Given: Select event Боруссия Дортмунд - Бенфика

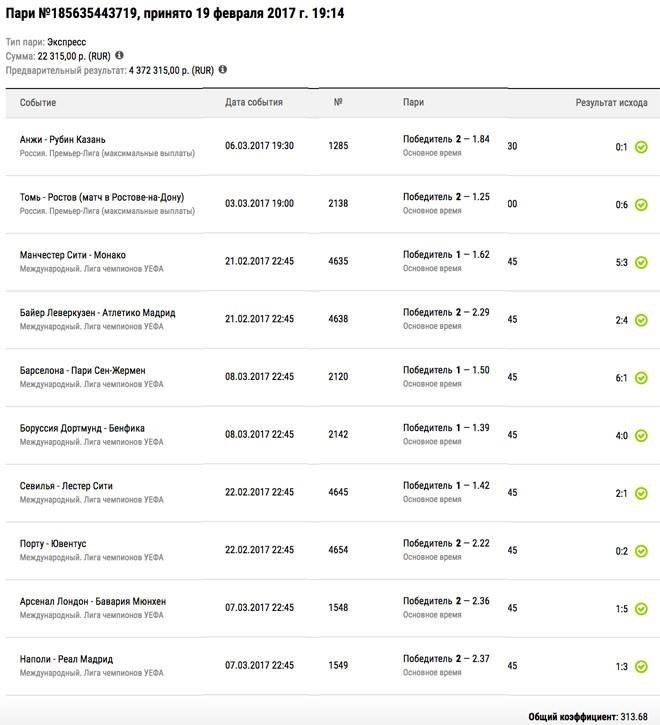Looking at the screenshot, I should coord(82,428).
